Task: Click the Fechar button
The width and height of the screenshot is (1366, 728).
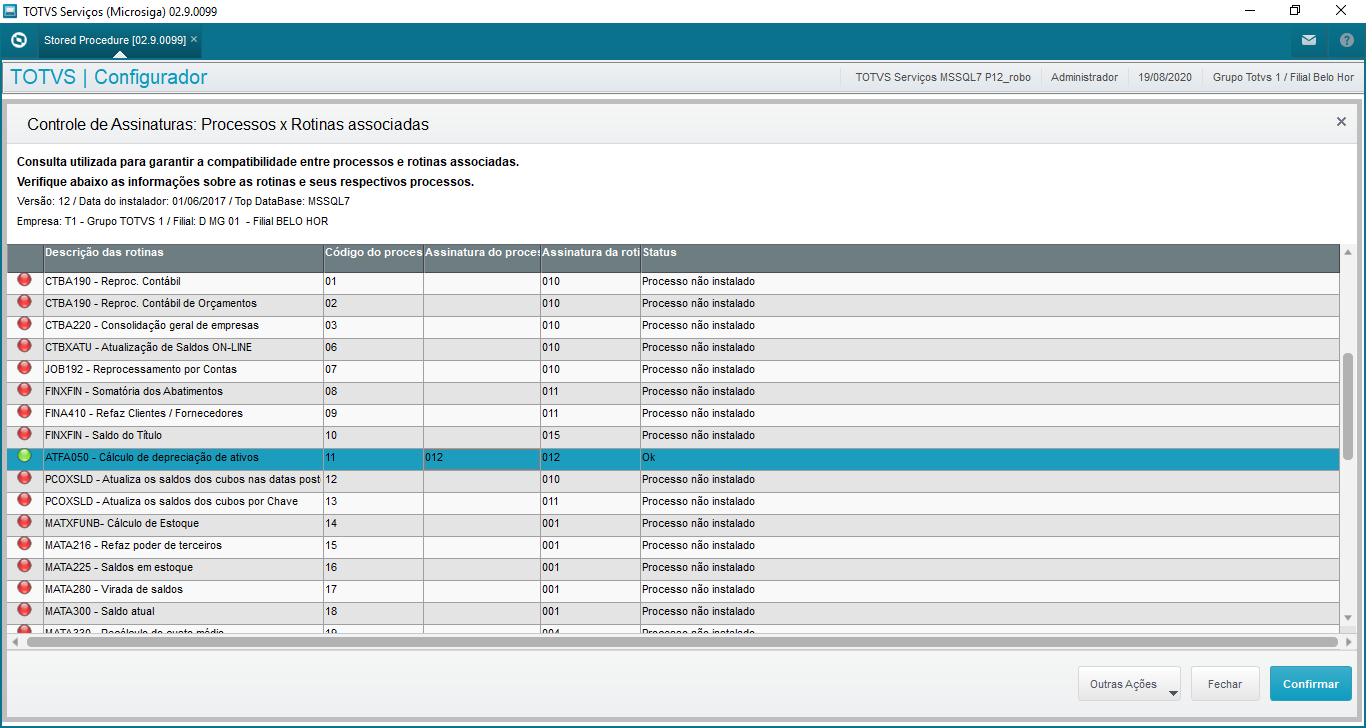Action: click(1225, 684)
